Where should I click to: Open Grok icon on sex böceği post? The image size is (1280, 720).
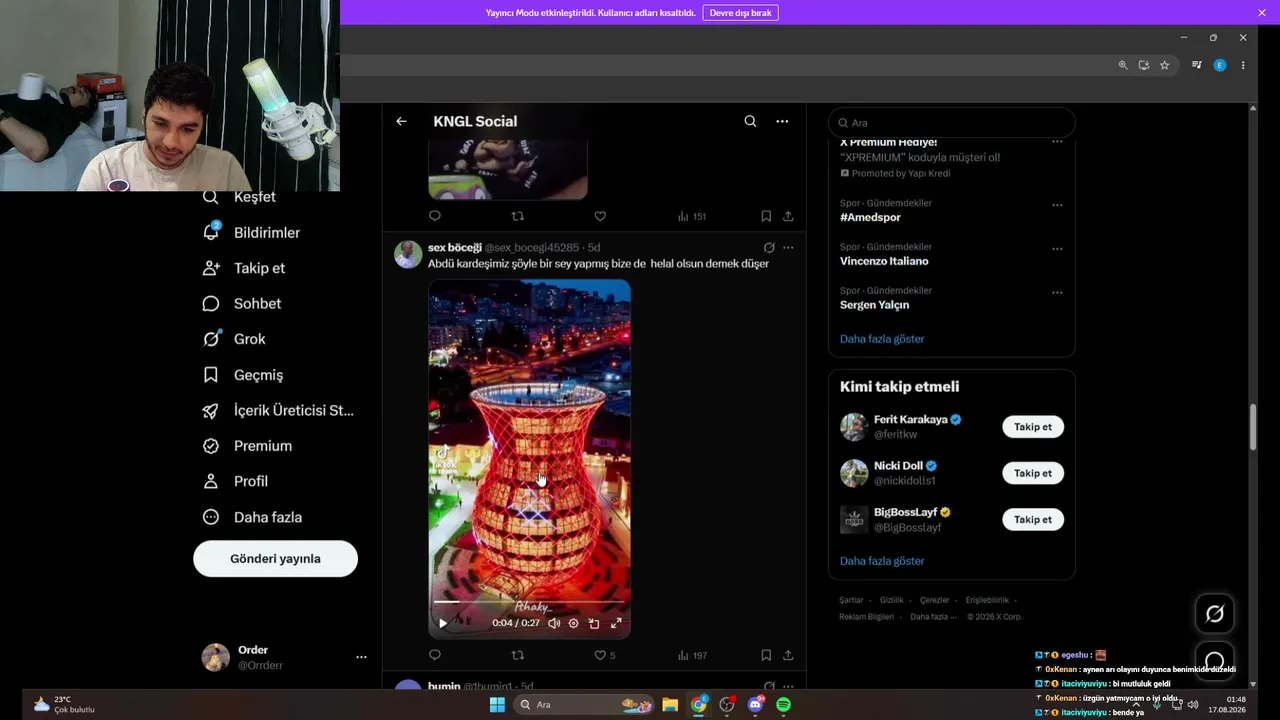tap(769, 248)
